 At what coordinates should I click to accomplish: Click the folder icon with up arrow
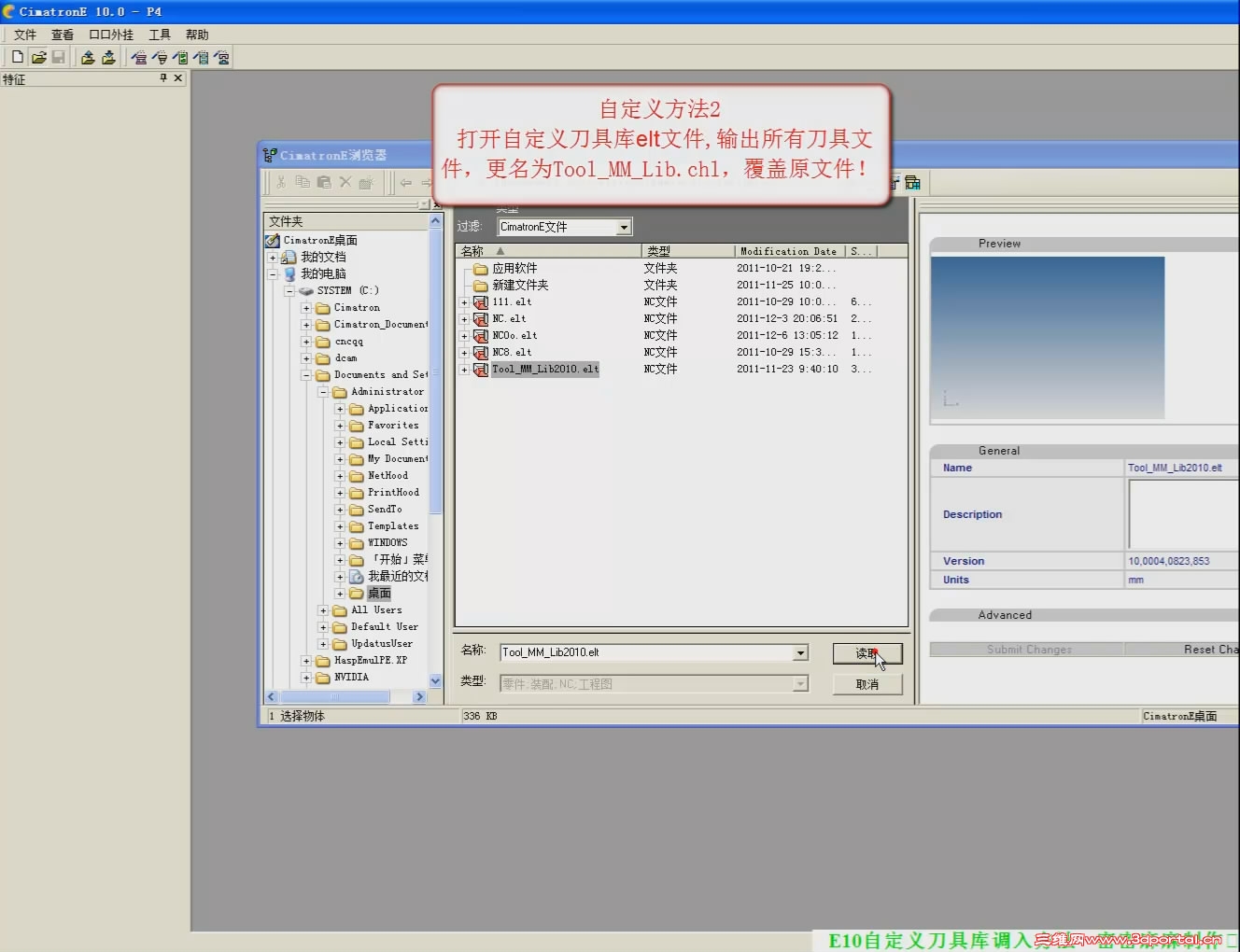coord(88,57)
